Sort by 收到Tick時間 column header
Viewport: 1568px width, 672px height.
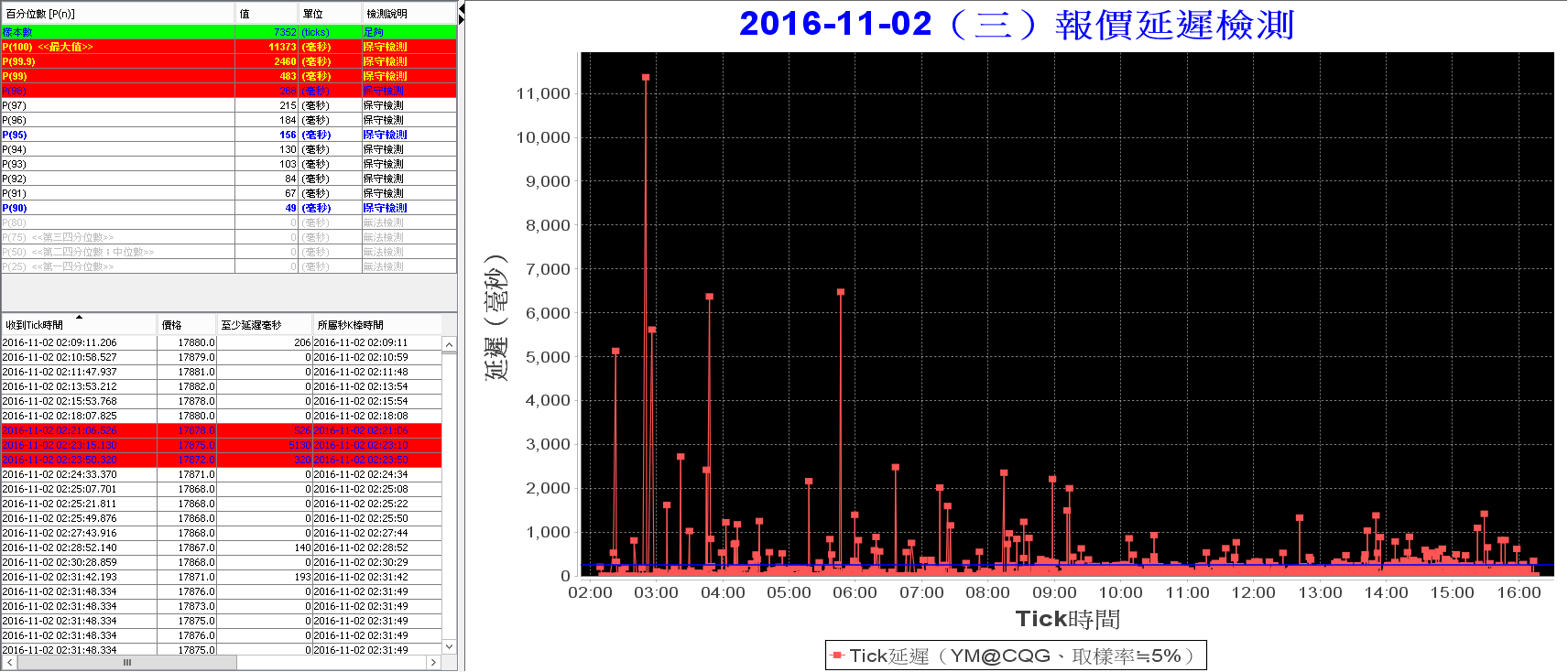coord(79,325)
